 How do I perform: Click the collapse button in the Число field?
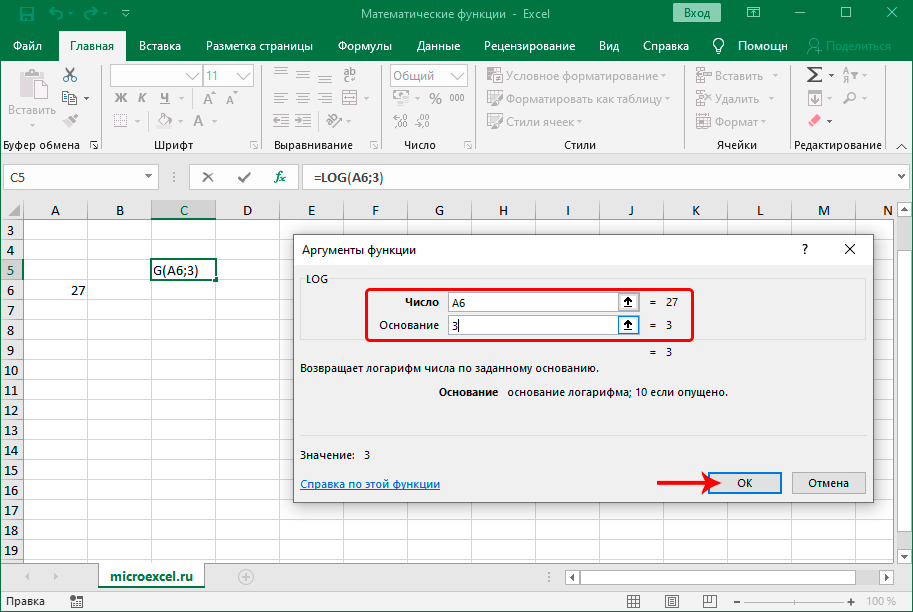coord(629,302)
